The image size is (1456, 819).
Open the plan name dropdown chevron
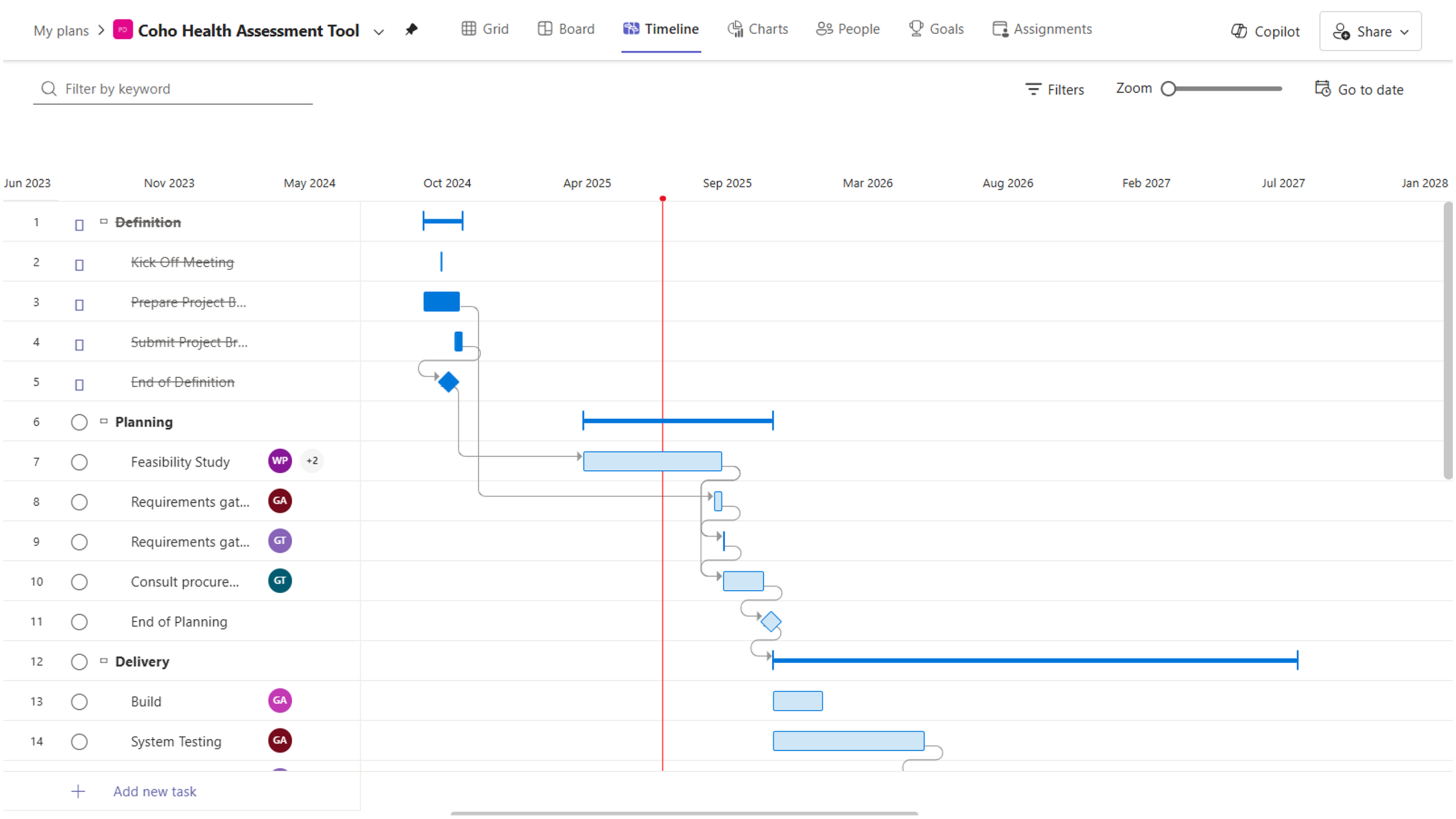click(x=379, y=32)
